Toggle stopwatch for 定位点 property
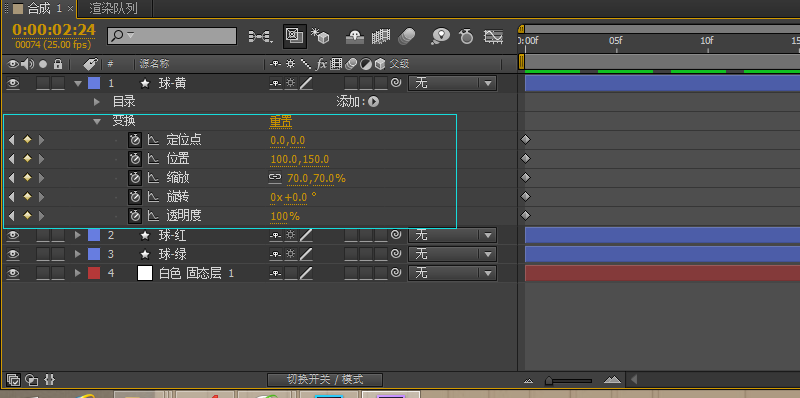The width and height of the screenshot is (800, 398). click(x=135, y=140)
